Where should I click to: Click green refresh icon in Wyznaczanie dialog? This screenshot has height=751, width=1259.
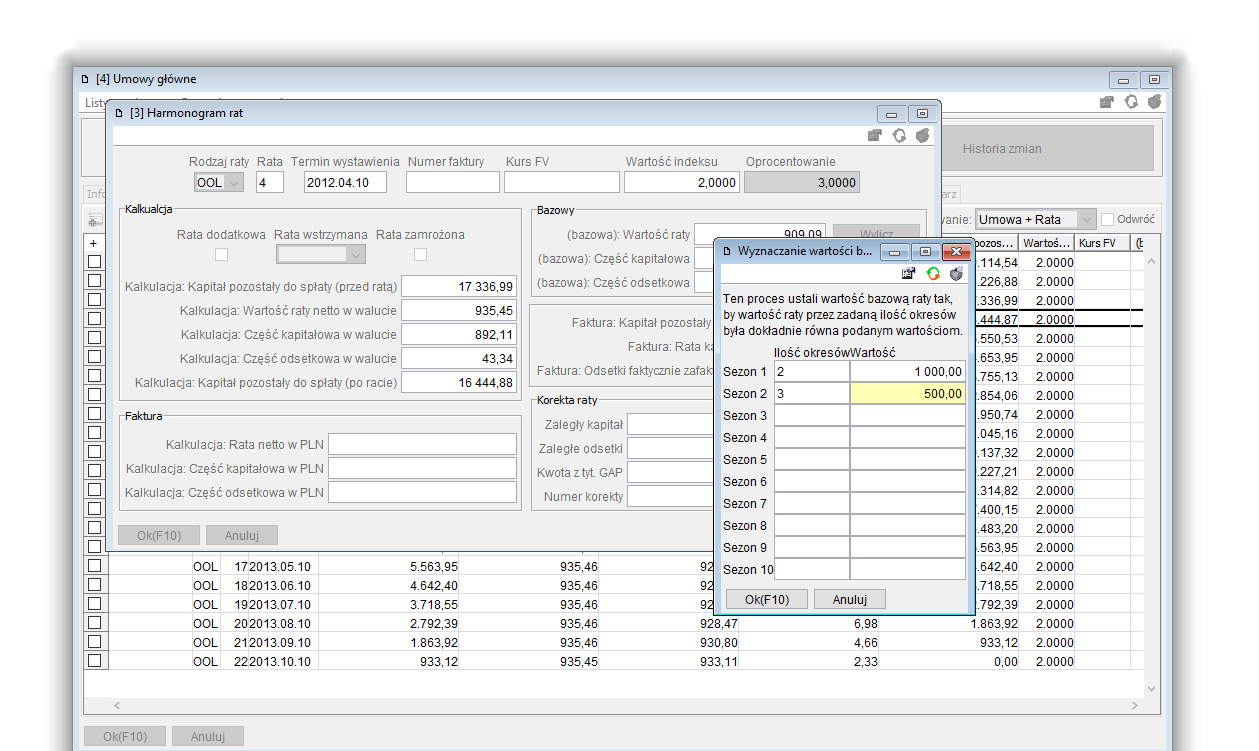tap(933, 273)
